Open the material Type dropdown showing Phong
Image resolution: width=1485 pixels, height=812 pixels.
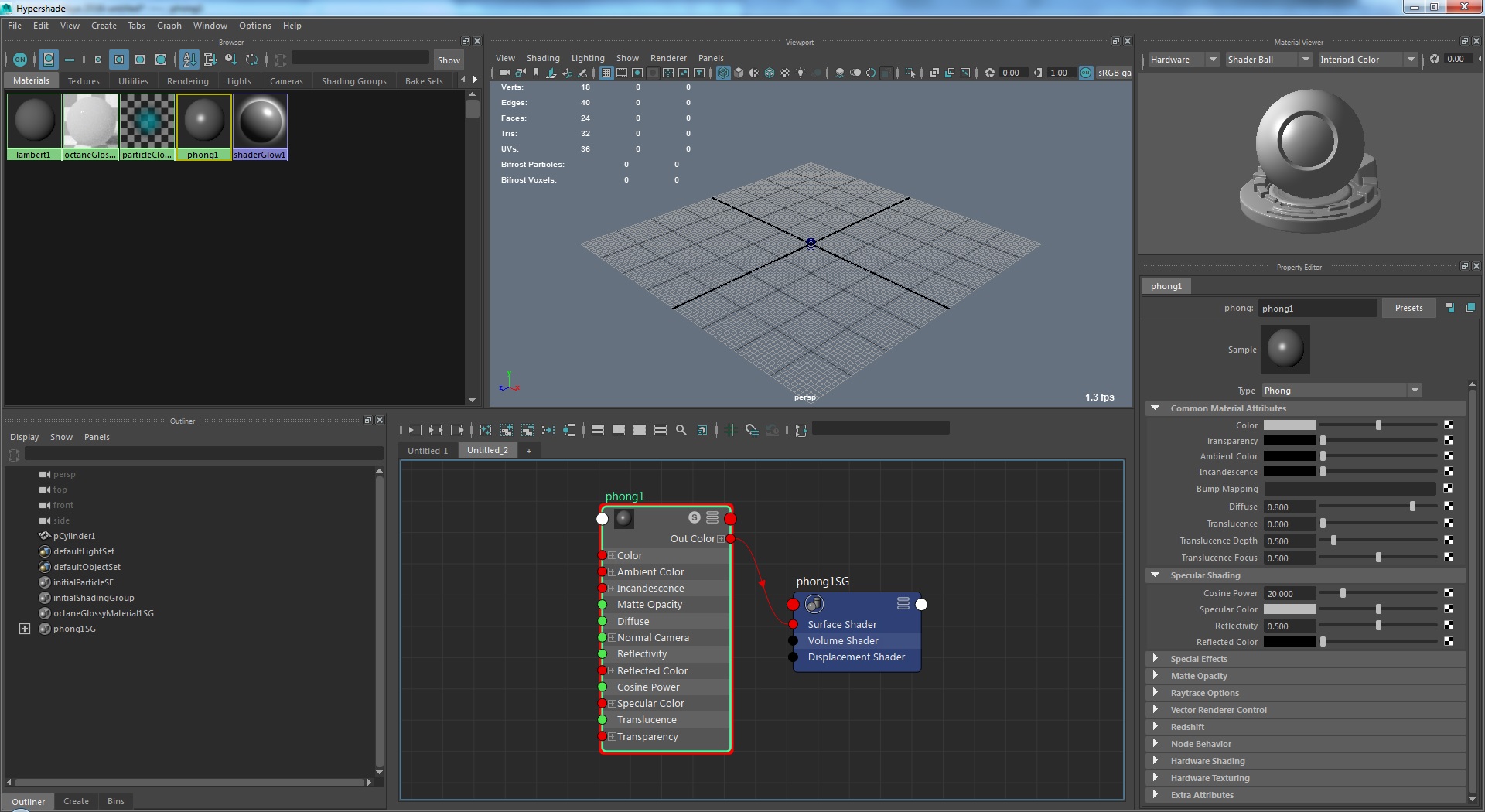(x=1341, y=391)
